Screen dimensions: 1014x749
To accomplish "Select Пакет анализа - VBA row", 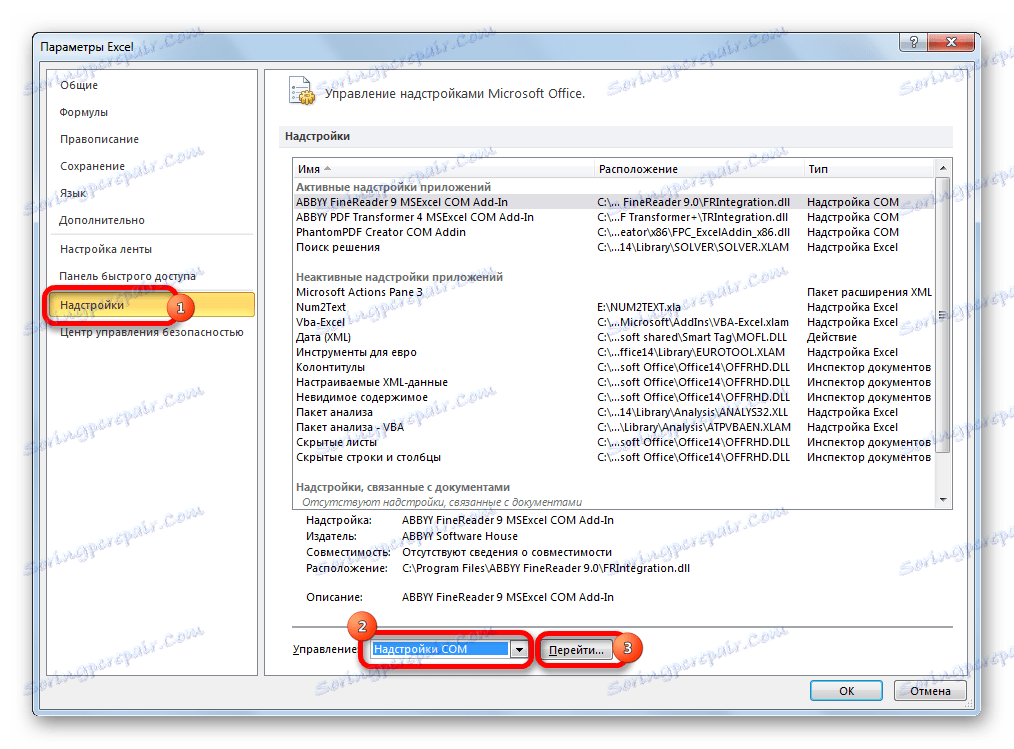I will [x=614, y=428].
